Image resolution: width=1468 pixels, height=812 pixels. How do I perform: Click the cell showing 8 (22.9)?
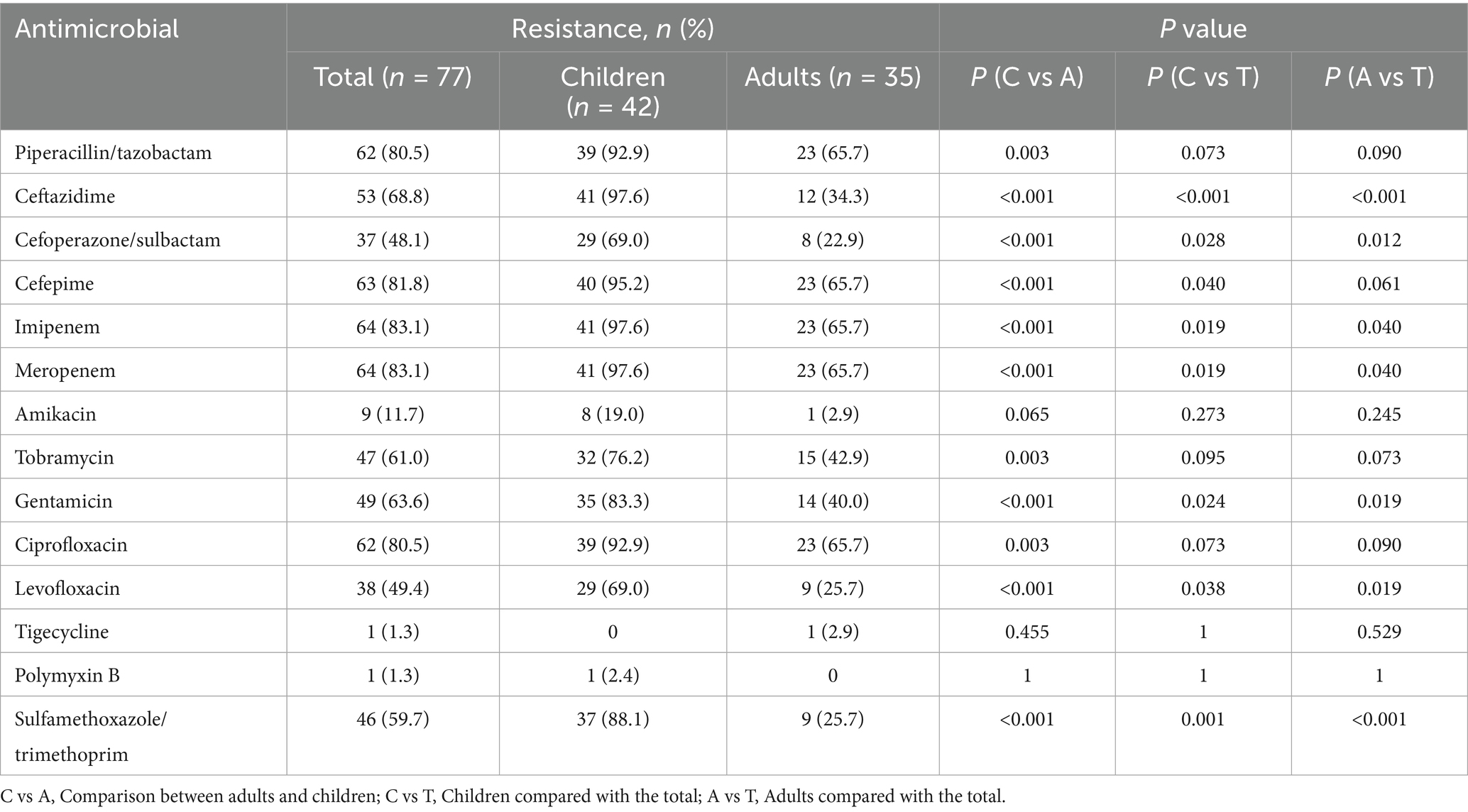pyautogui.click(x=833, y=240)
